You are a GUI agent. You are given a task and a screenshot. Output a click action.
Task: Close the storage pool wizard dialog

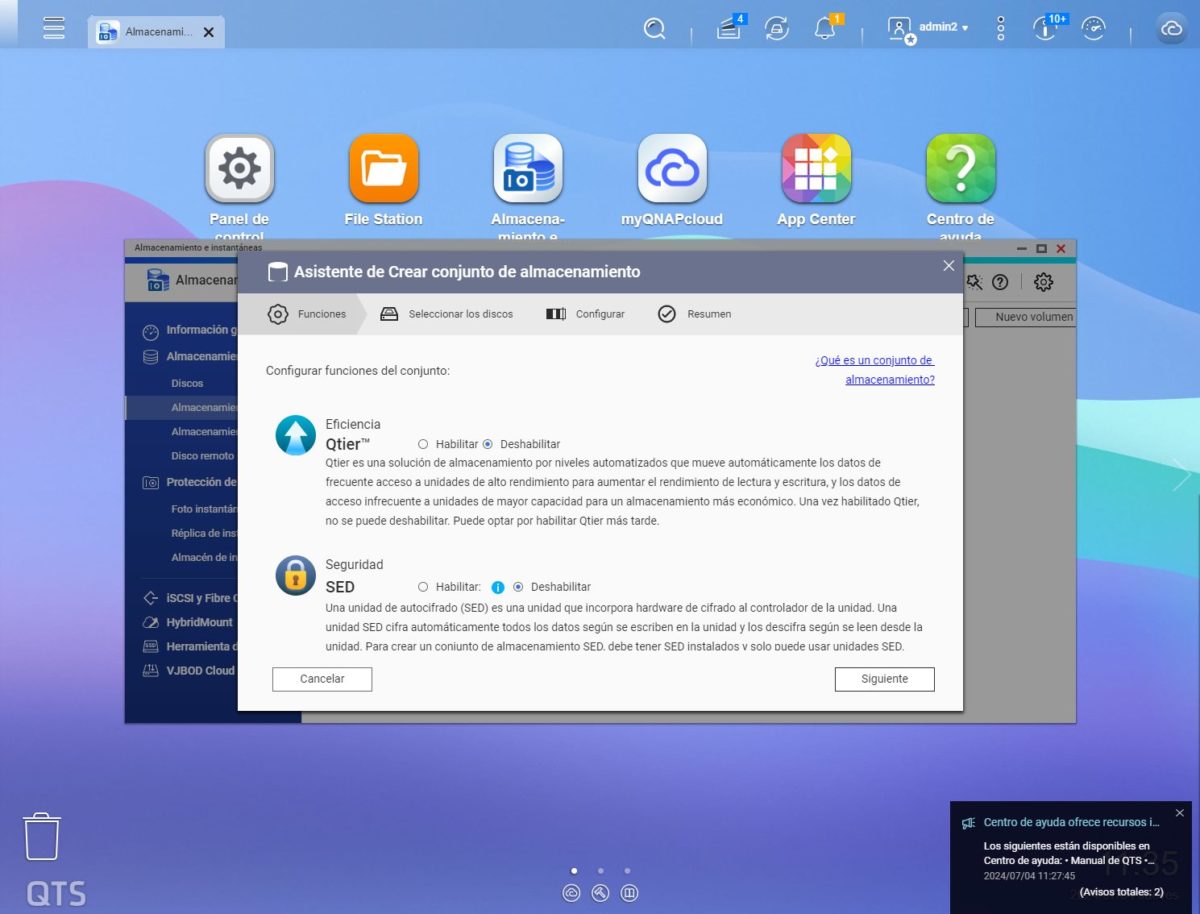point(949,266)
